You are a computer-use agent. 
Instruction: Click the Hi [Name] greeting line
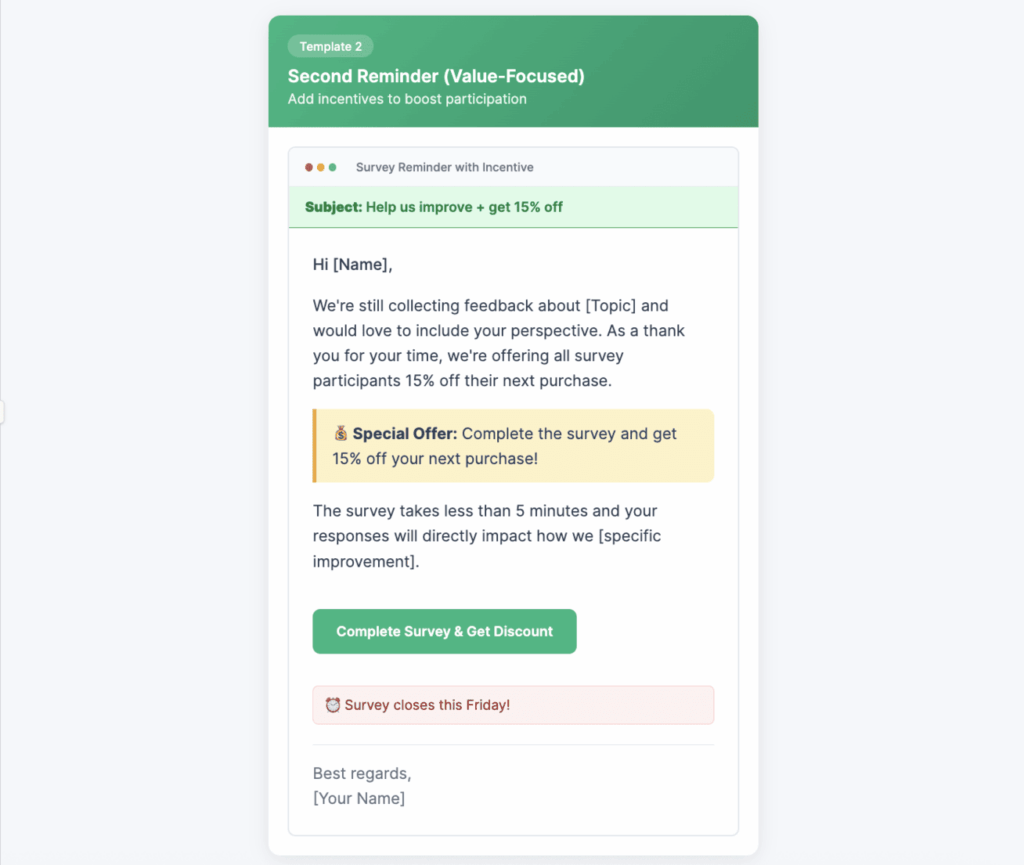pyautogui.click(x=353, y=265)
